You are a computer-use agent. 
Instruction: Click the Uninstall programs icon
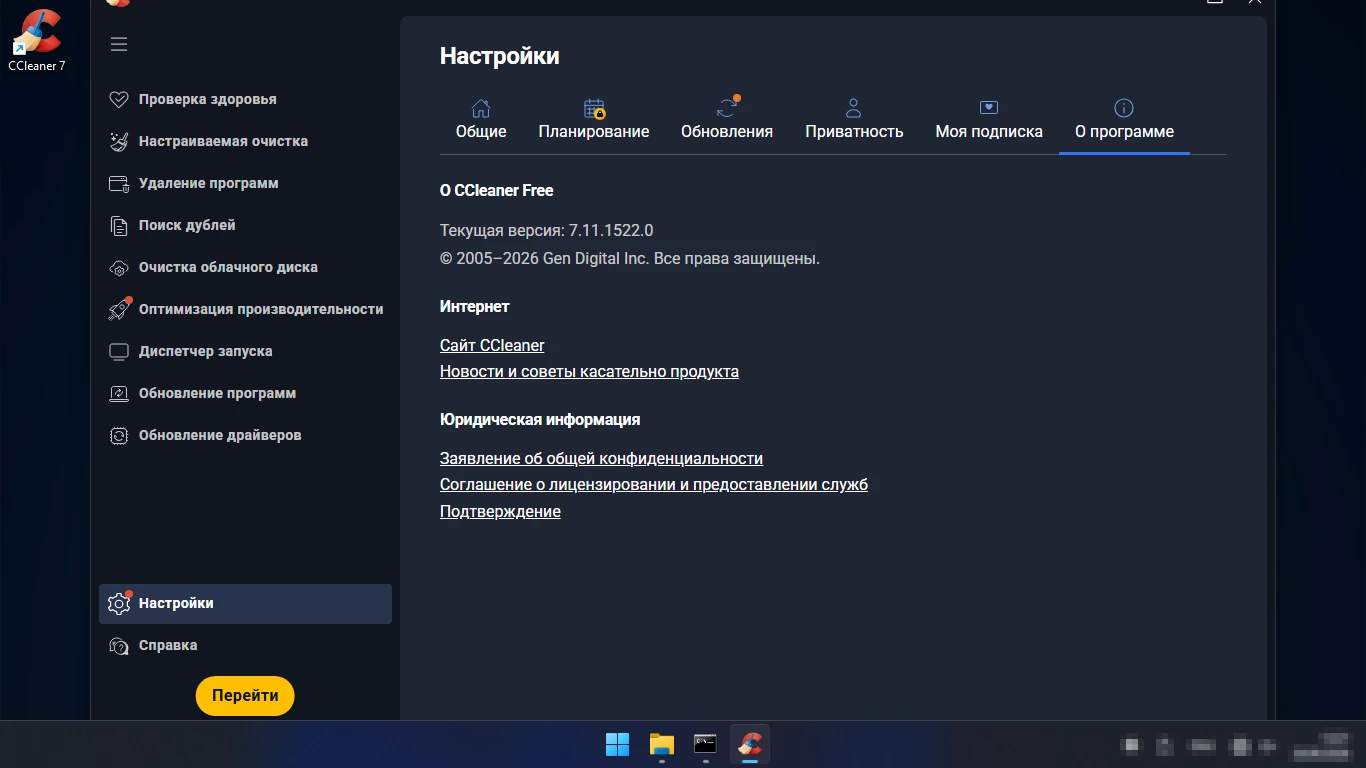(x=119, y=183)
